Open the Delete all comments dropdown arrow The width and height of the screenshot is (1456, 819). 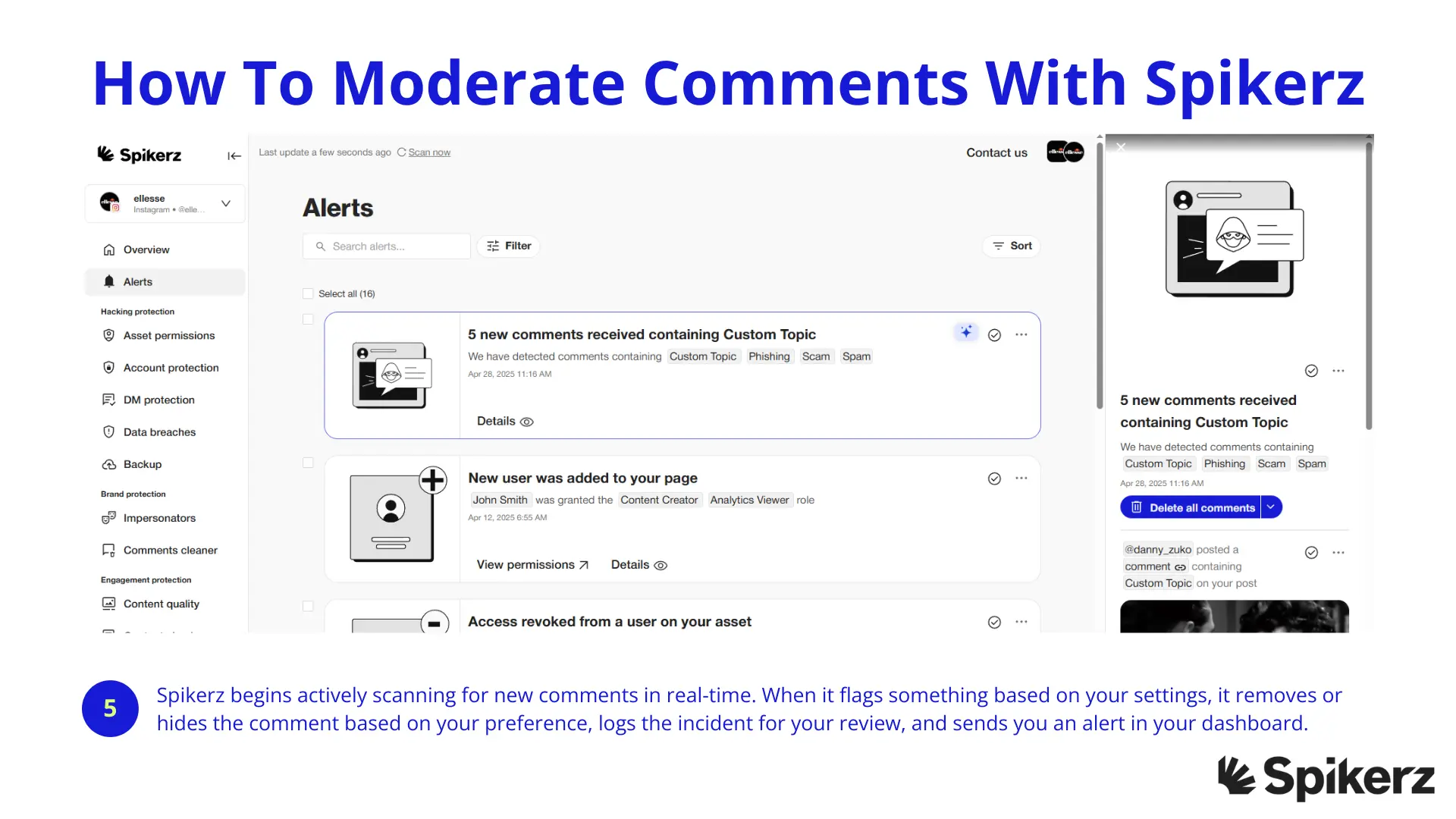[1270, 507]
